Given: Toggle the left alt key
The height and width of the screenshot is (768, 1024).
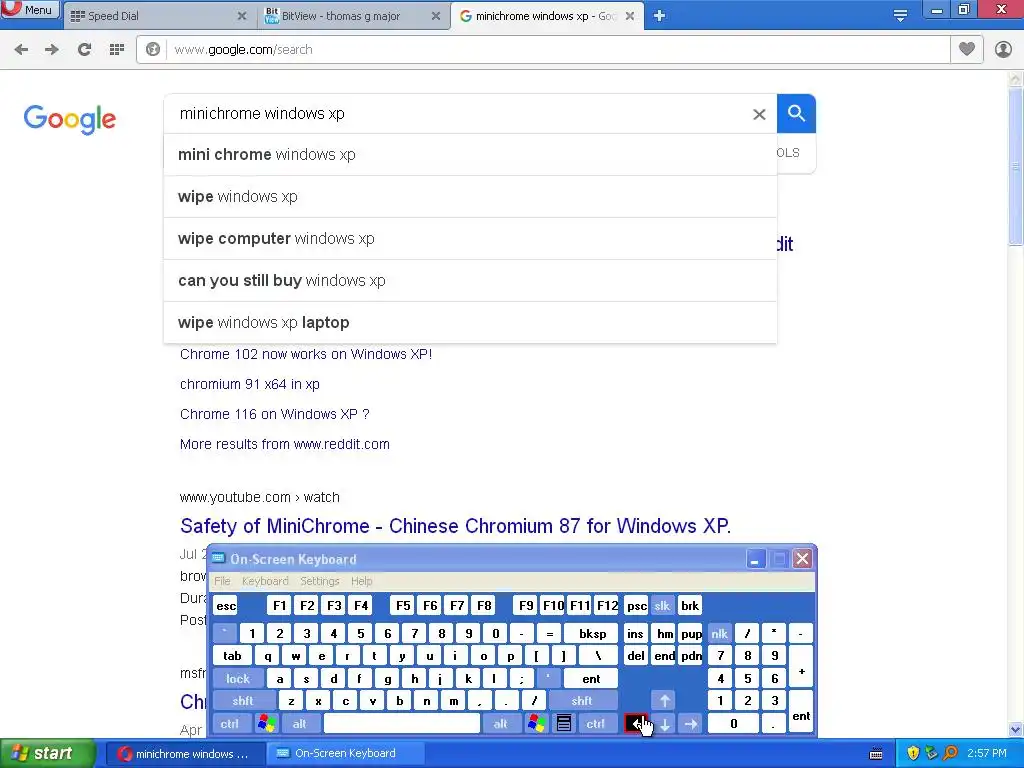Looking at the screenshot, I should tap(300, 724).
